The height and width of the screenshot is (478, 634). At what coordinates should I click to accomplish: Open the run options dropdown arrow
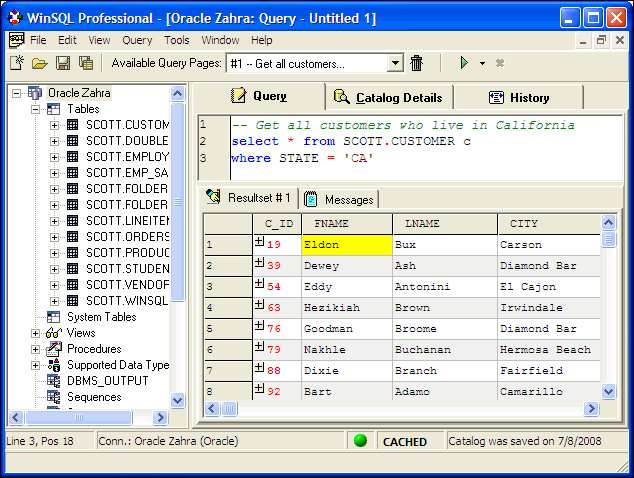point(482,63)
